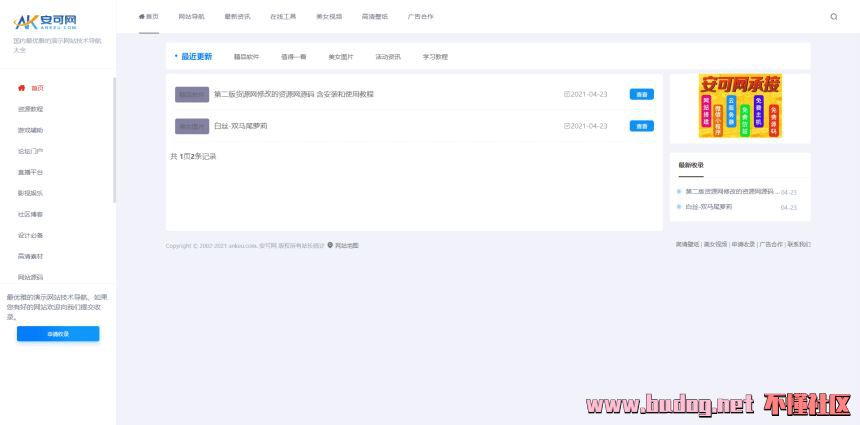Open the 白丝-双马尾萝莉 list title
Image resolution: width=860 pixels, height=425 pixels.
(241, 126)
